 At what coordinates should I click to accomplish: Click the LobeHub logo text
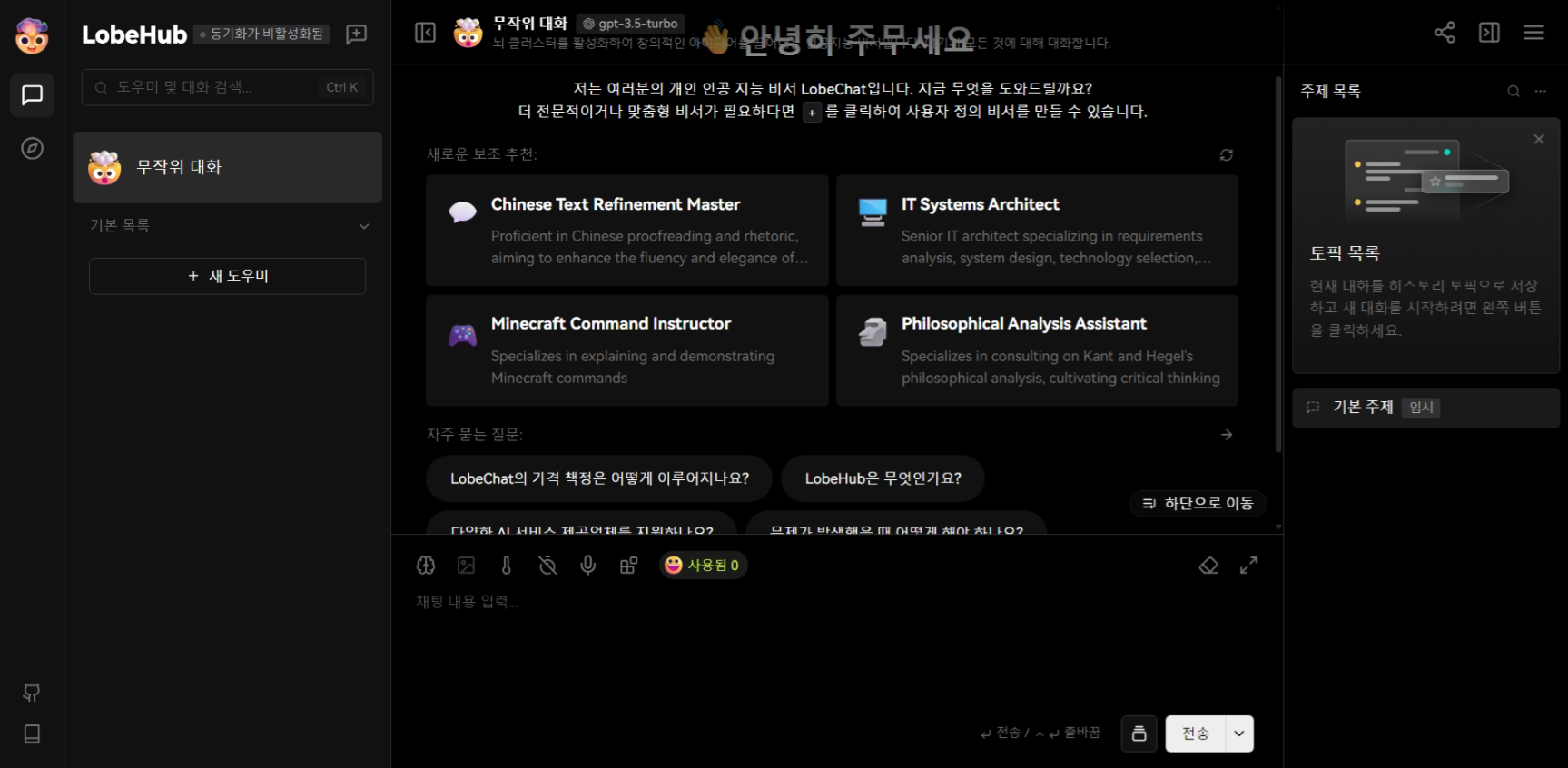coord(134,34)
